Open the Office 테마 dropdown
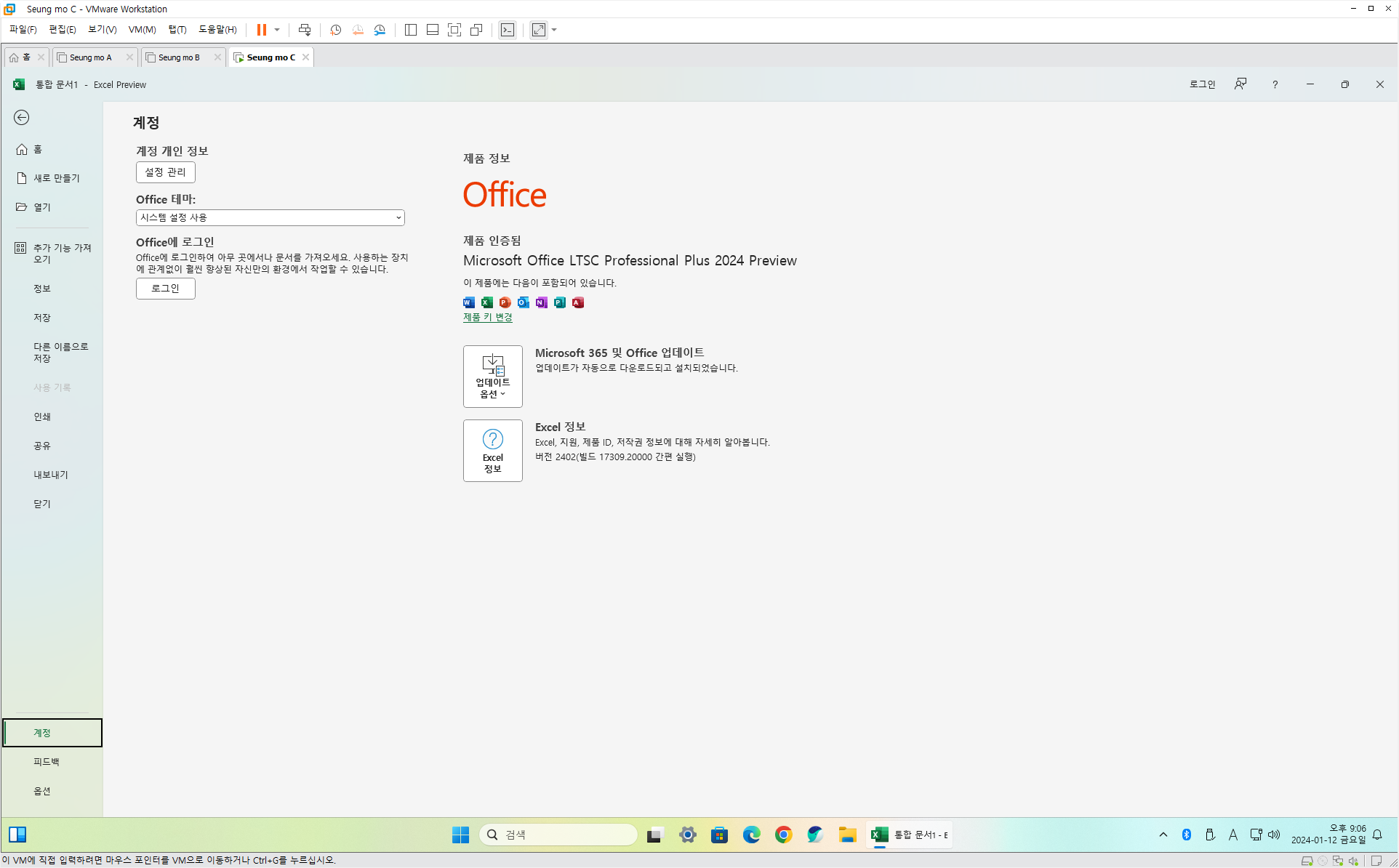The image size is (1399, 868). [x=270, y=217]
